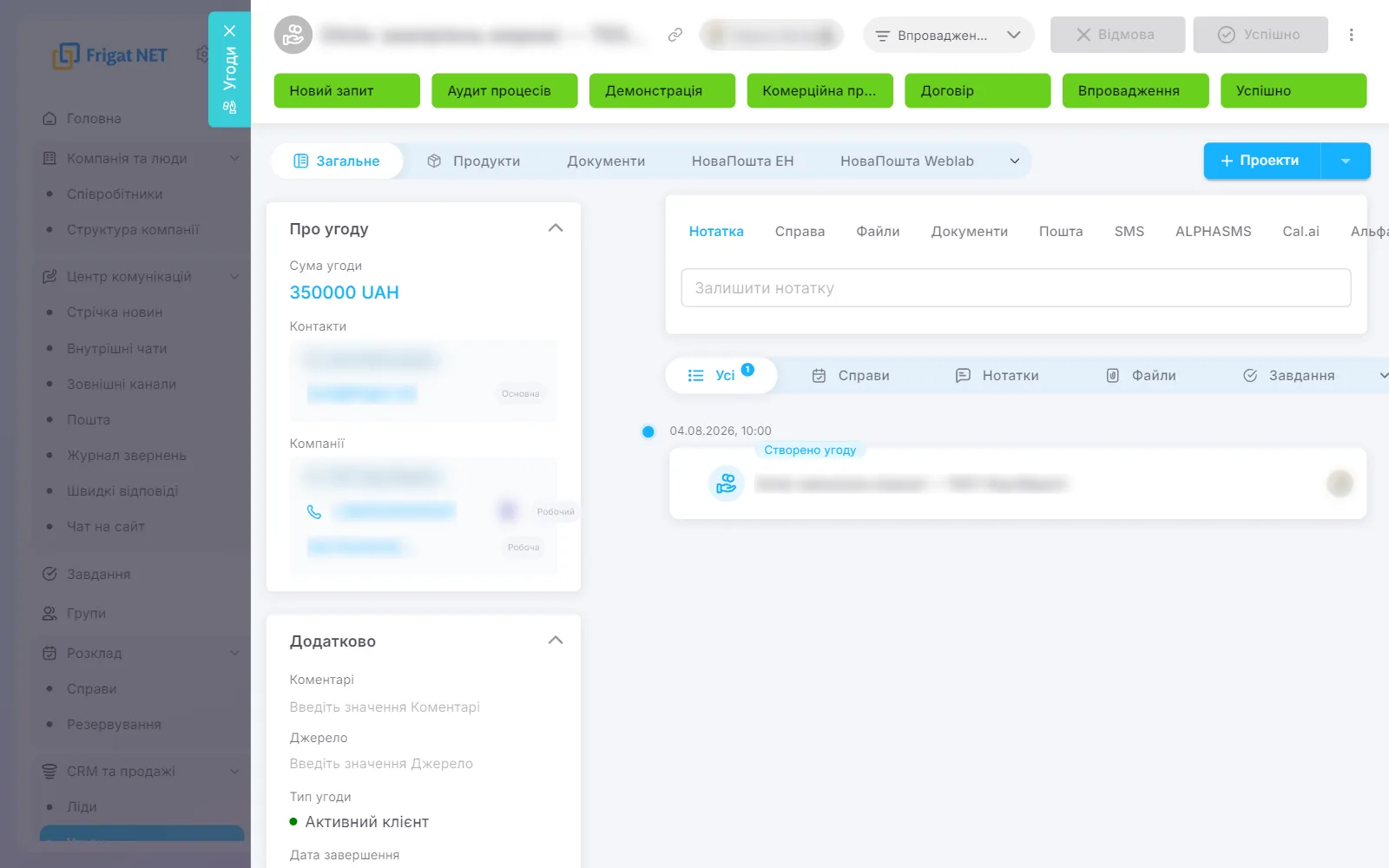Collapse the Компанія та люди sidebar group
The image size is (1389, 868).
[234, 158]
